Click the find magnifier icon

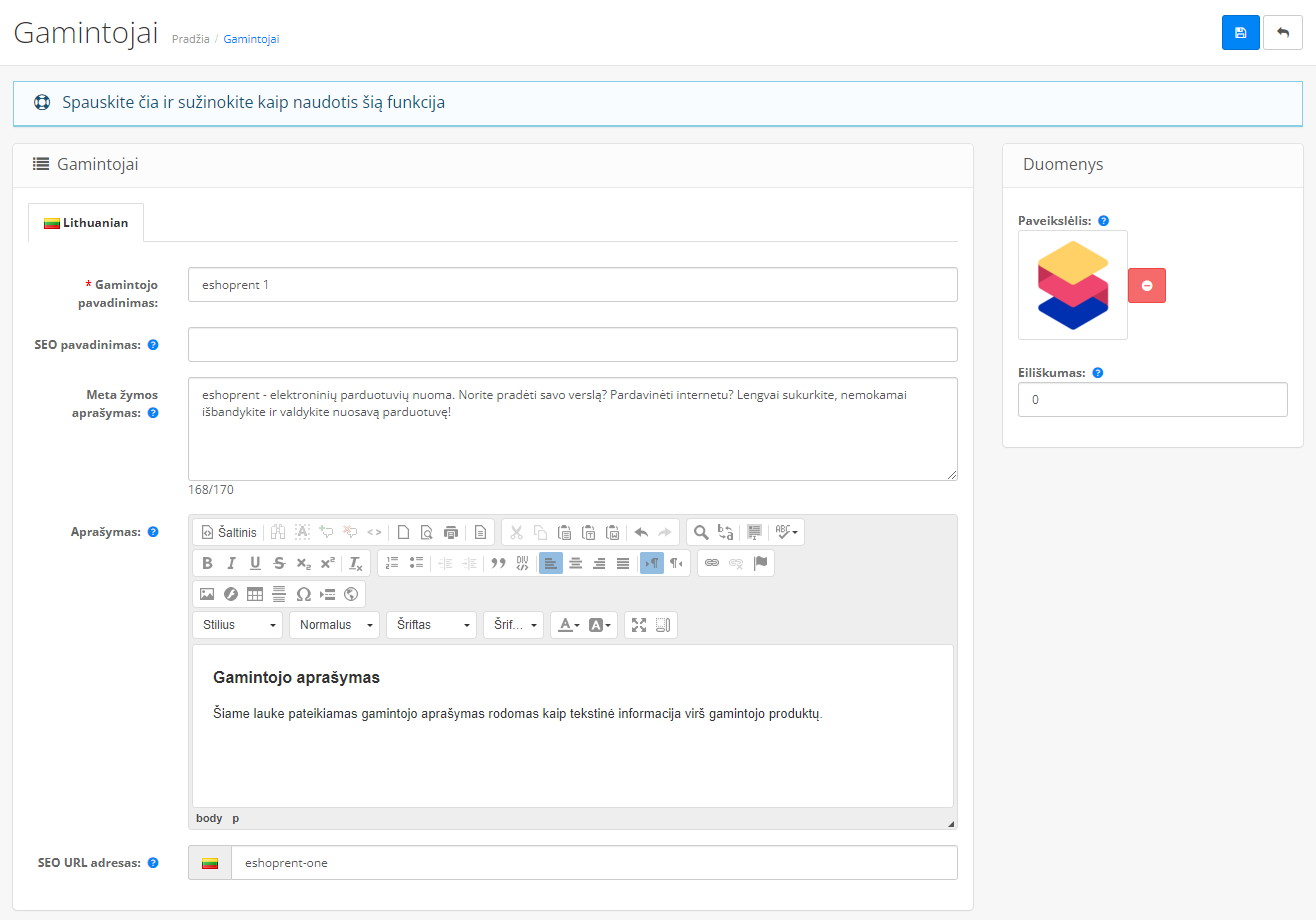coord(701,532)
